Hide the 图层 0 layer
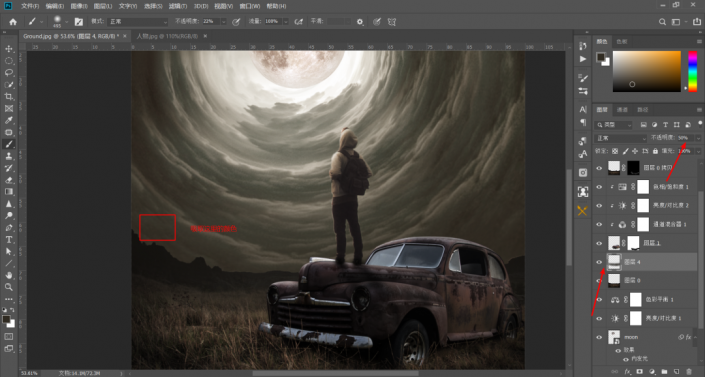The image size is (705, 377). [599, 280]
